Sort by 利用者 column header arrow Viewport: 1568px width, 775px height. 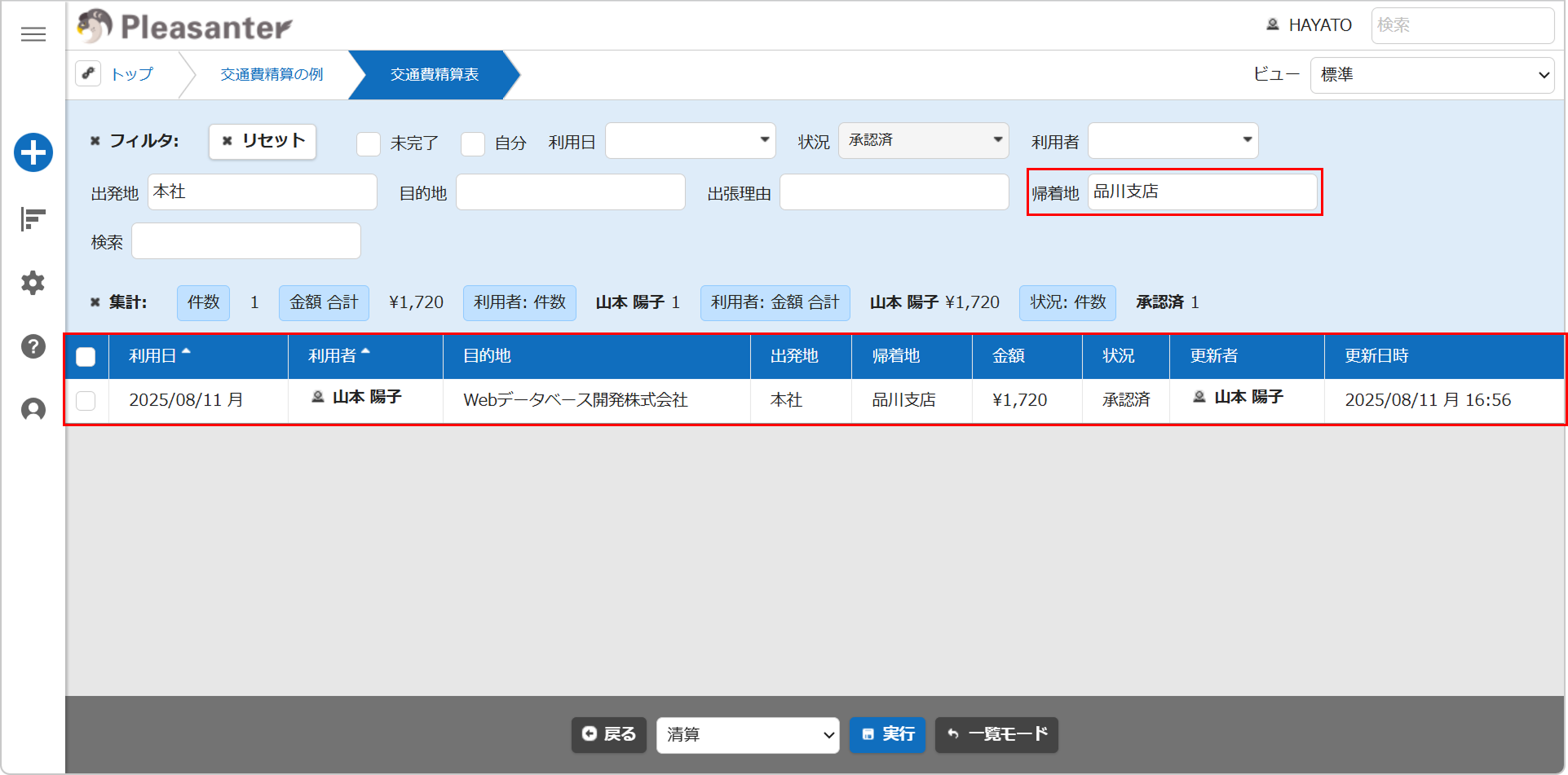tap(365, 352)
